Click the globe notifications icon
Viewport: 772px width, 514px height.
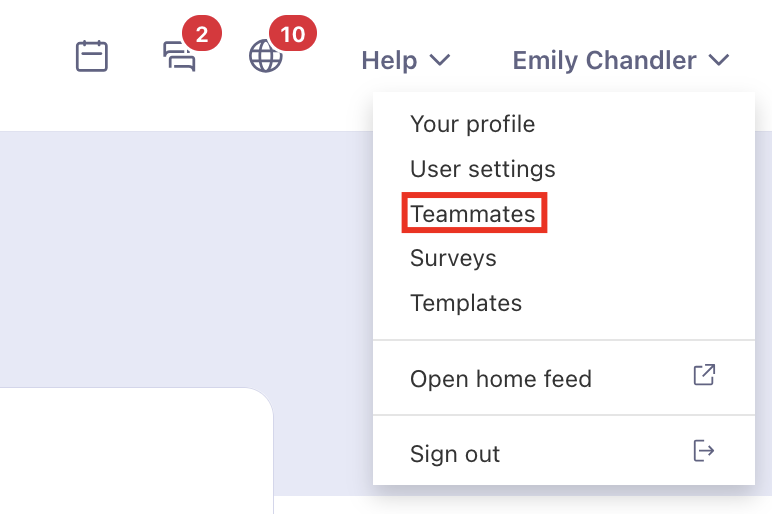[265, 56]
